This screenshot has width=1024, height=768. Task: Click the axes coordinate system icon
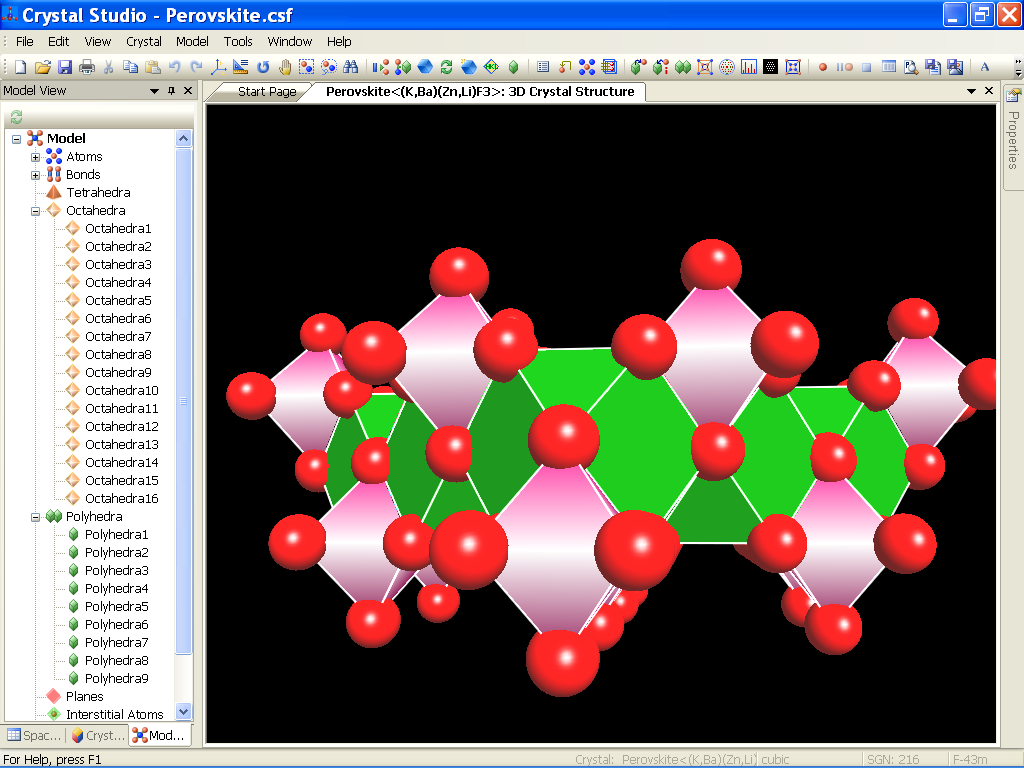(x=219, y=67)
